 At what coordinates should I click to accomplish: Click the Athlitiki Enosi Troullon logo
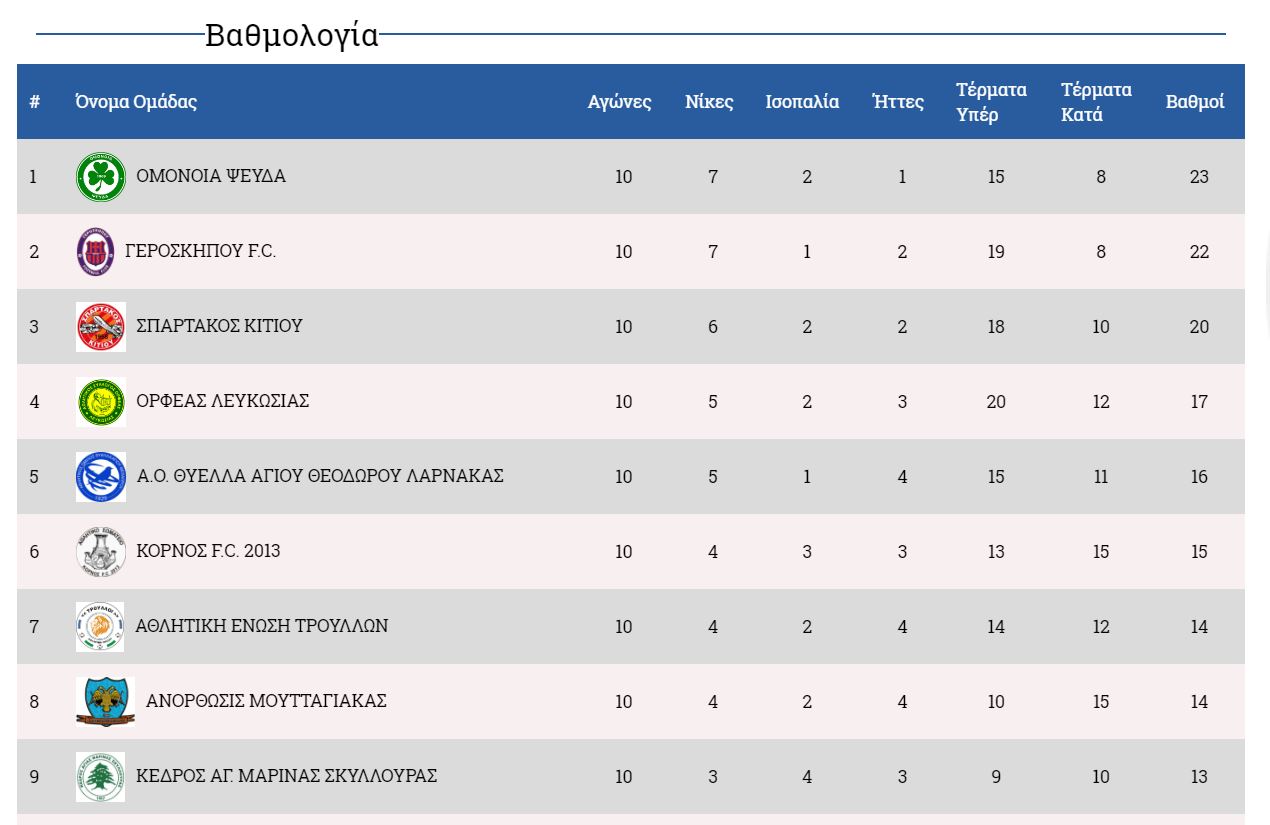click(x=100, y=627)
